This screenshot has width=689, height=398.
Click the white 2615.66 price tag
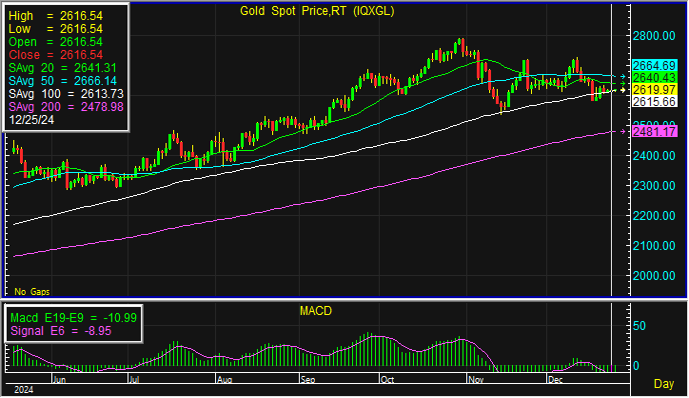tap(654, 101)
